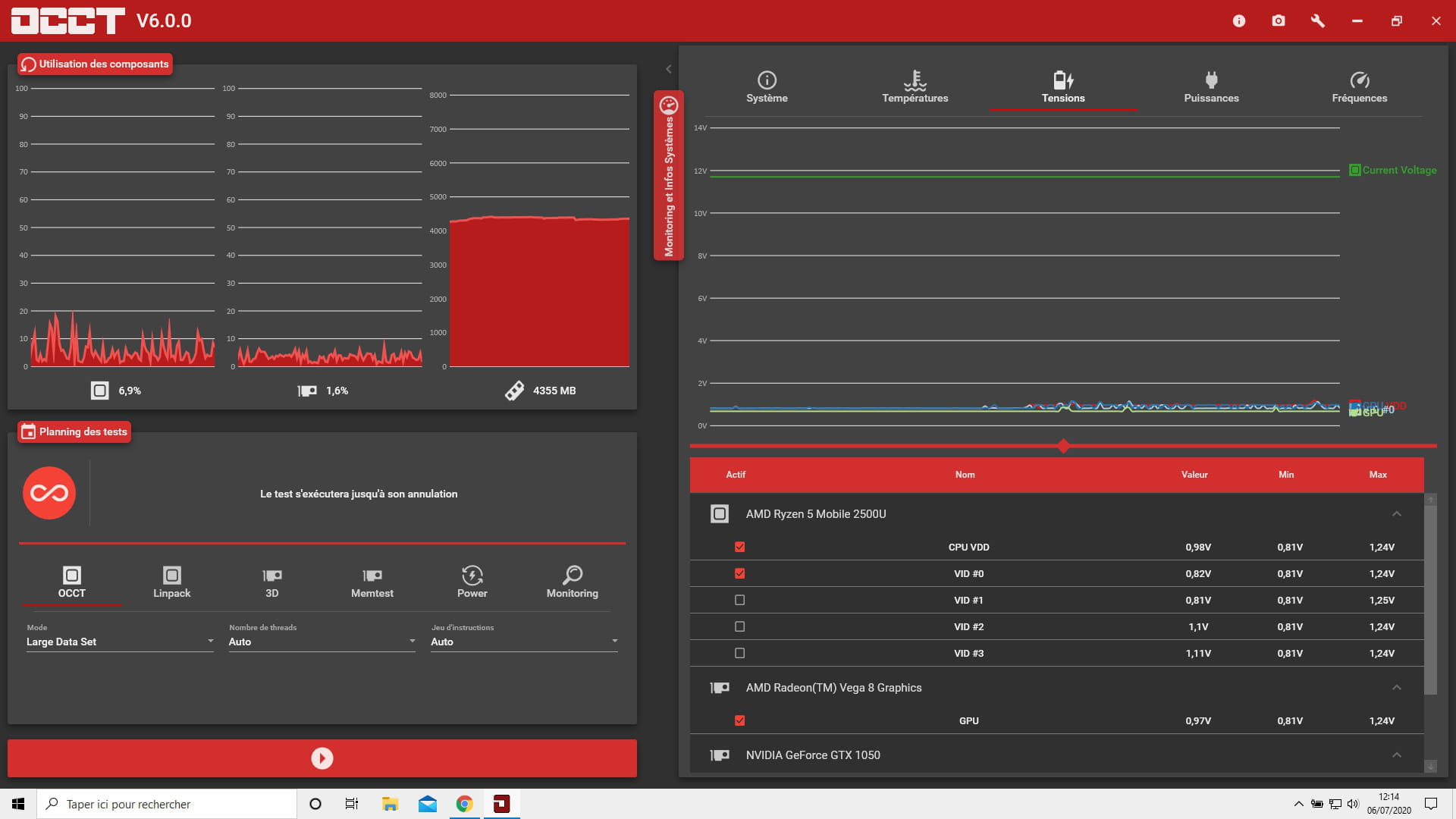Toggle the Current Voltage legend swatch
The image size is (1456, 819).
[1355, 170]
